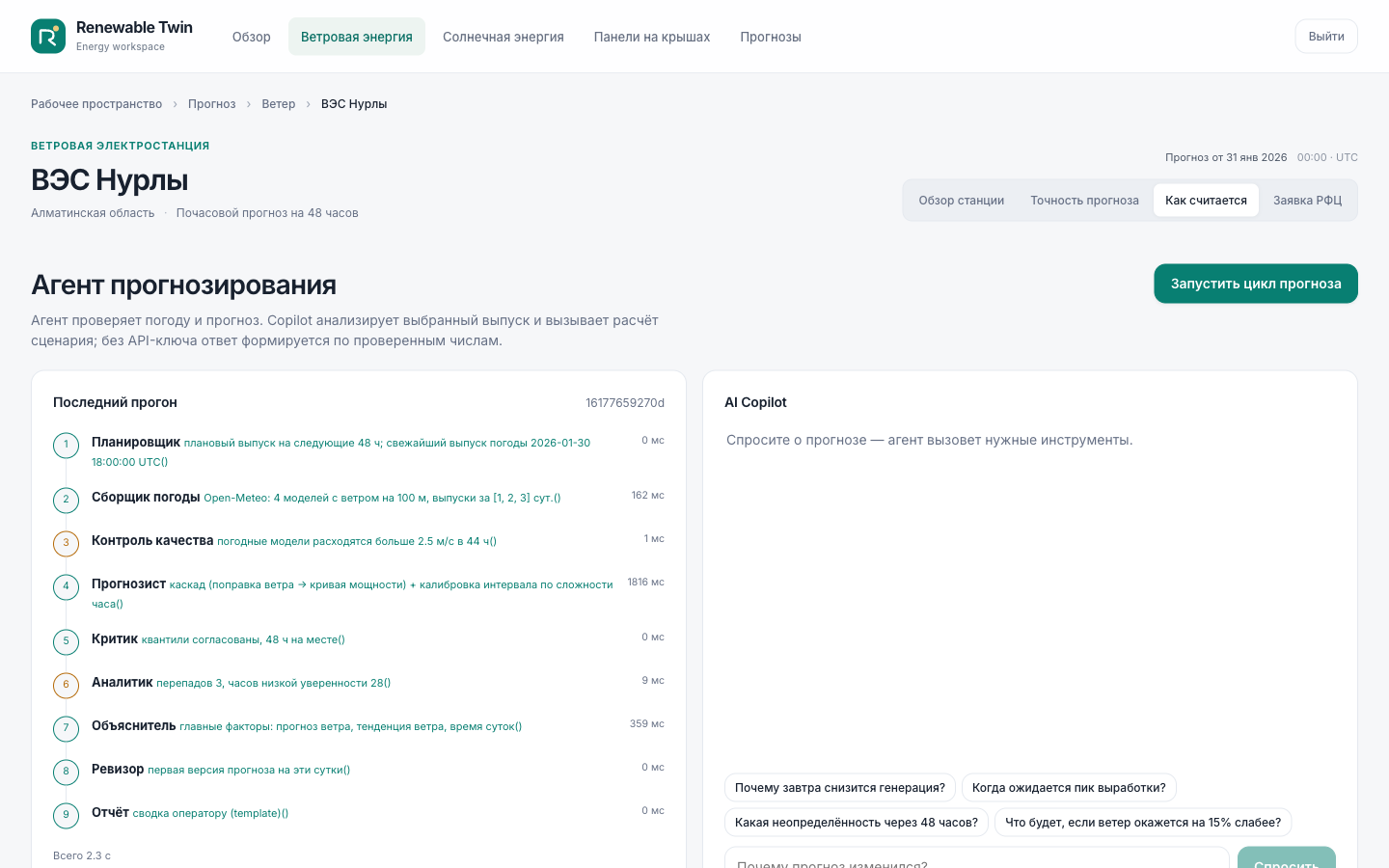The height and width of the screenshot is (868, 1389).
Task: Click step 2 circle for Сборщик погоды
Action: tap(66, 501)
